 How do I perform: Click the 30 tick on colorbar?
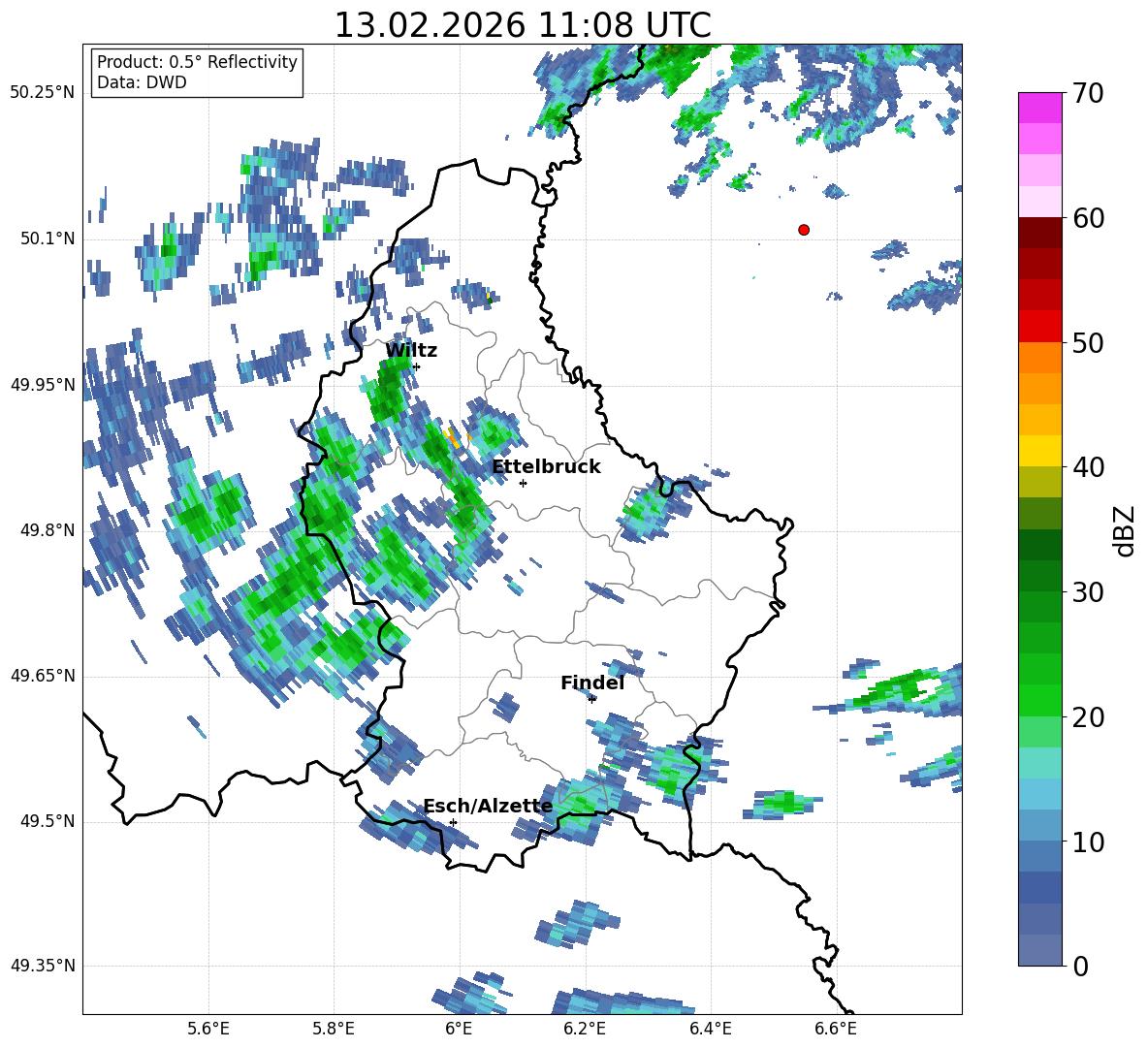click(1088, 592)
